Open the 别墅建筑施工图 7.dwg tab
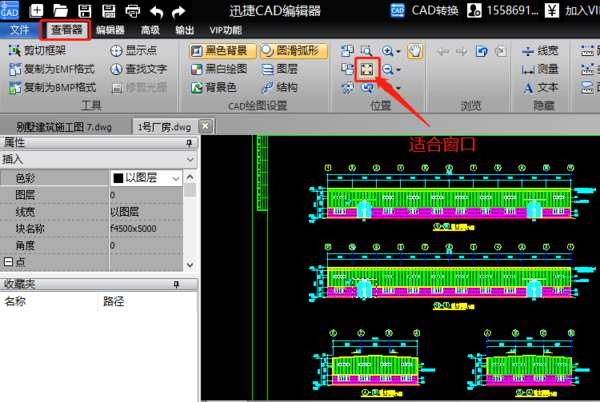The width and height of the screenshot is (600, 402). tap(64, 127)
